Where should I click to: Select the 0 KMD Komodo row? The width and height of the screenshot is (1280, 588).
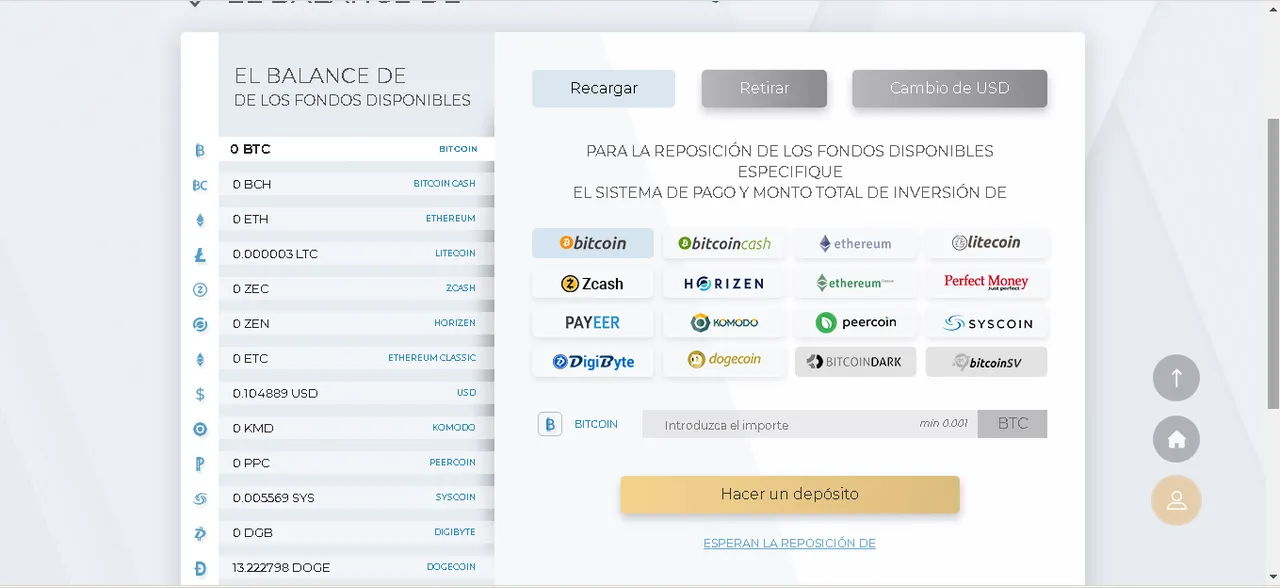[x=356, y=428]
